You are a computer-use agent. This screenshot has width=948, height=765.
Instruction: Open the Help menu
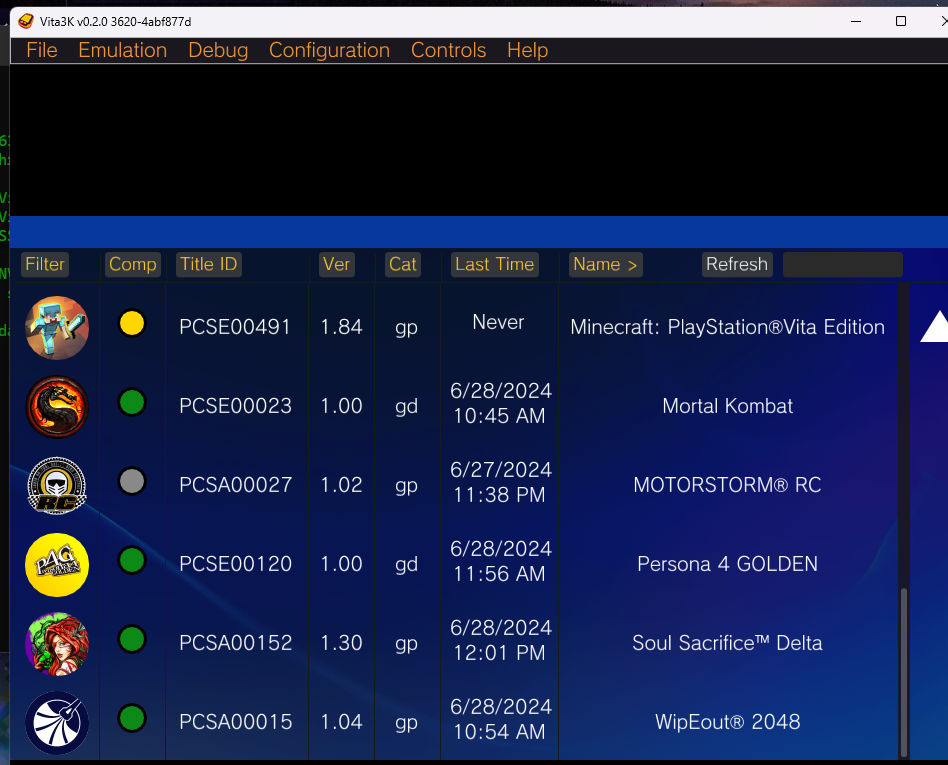[528, 50]
